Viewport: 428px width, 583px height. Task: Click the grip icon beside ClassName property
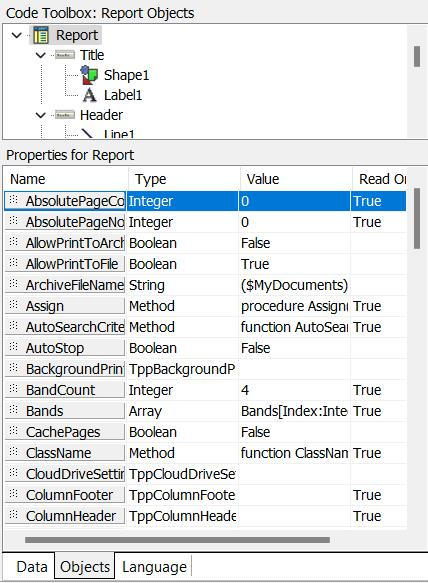(x=13, y=452)
